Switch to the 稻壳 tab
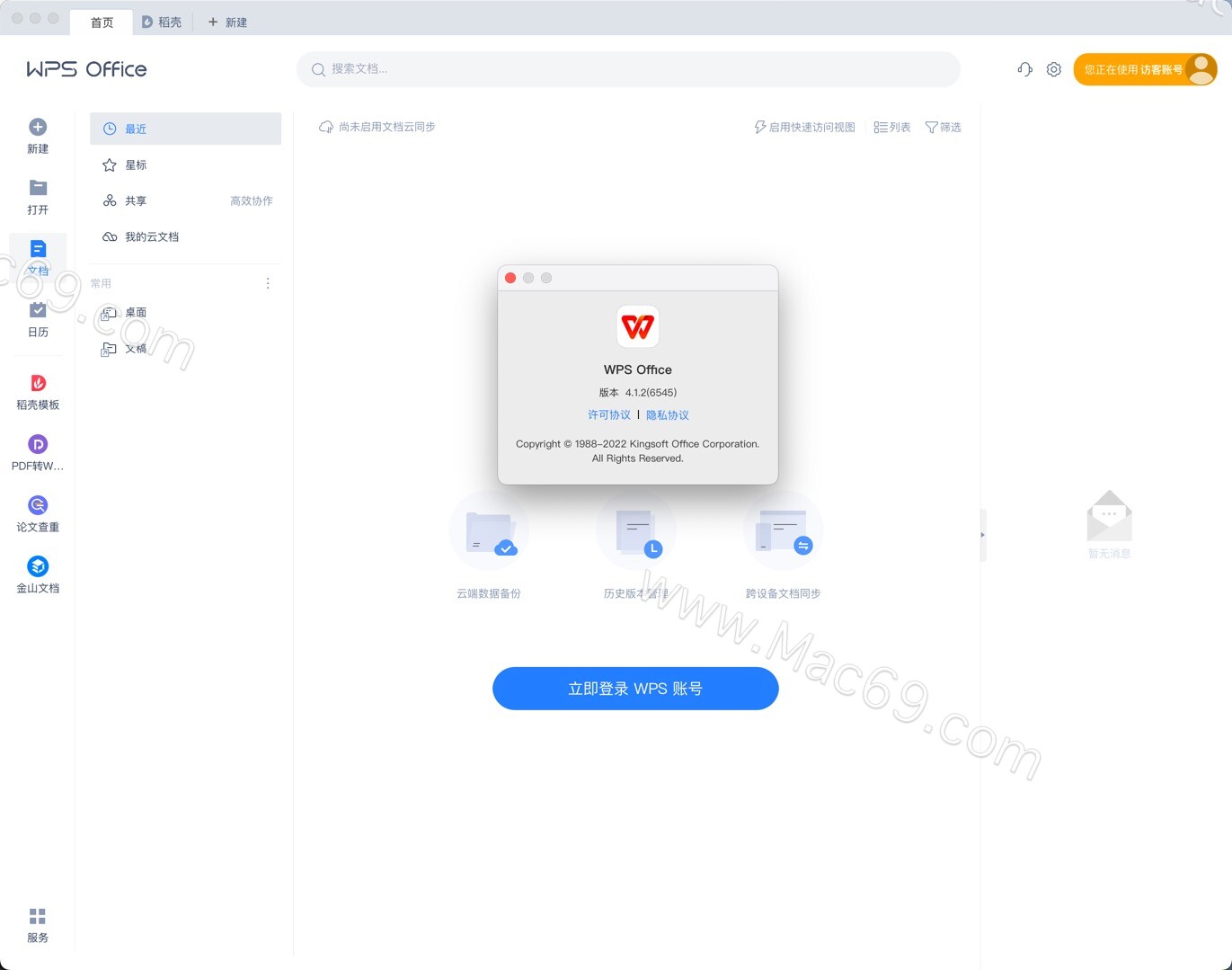Screen dimensions: 1232x970 pos(162,22)
